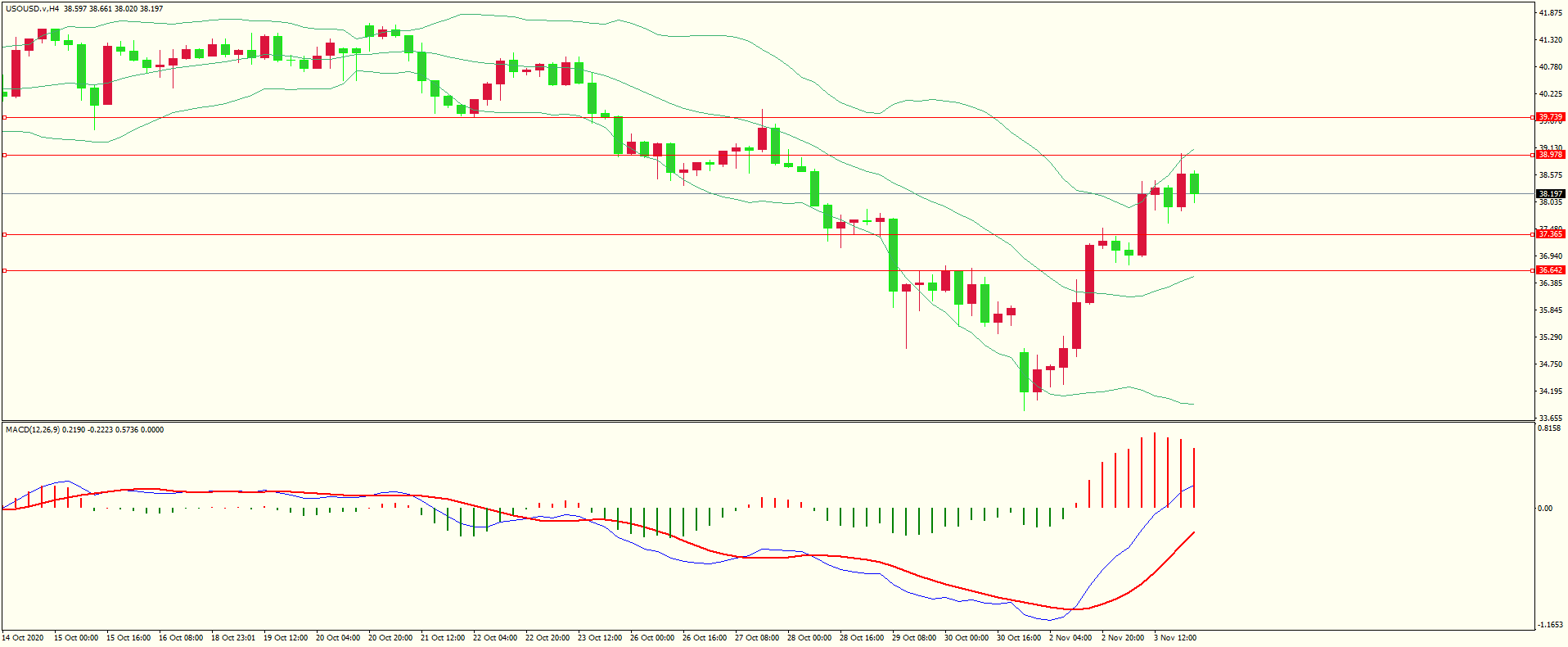Select the red 37.365 horizontal line price tag
Viewport: 1568px width, 647px height.
click(x=1551, y=234)
